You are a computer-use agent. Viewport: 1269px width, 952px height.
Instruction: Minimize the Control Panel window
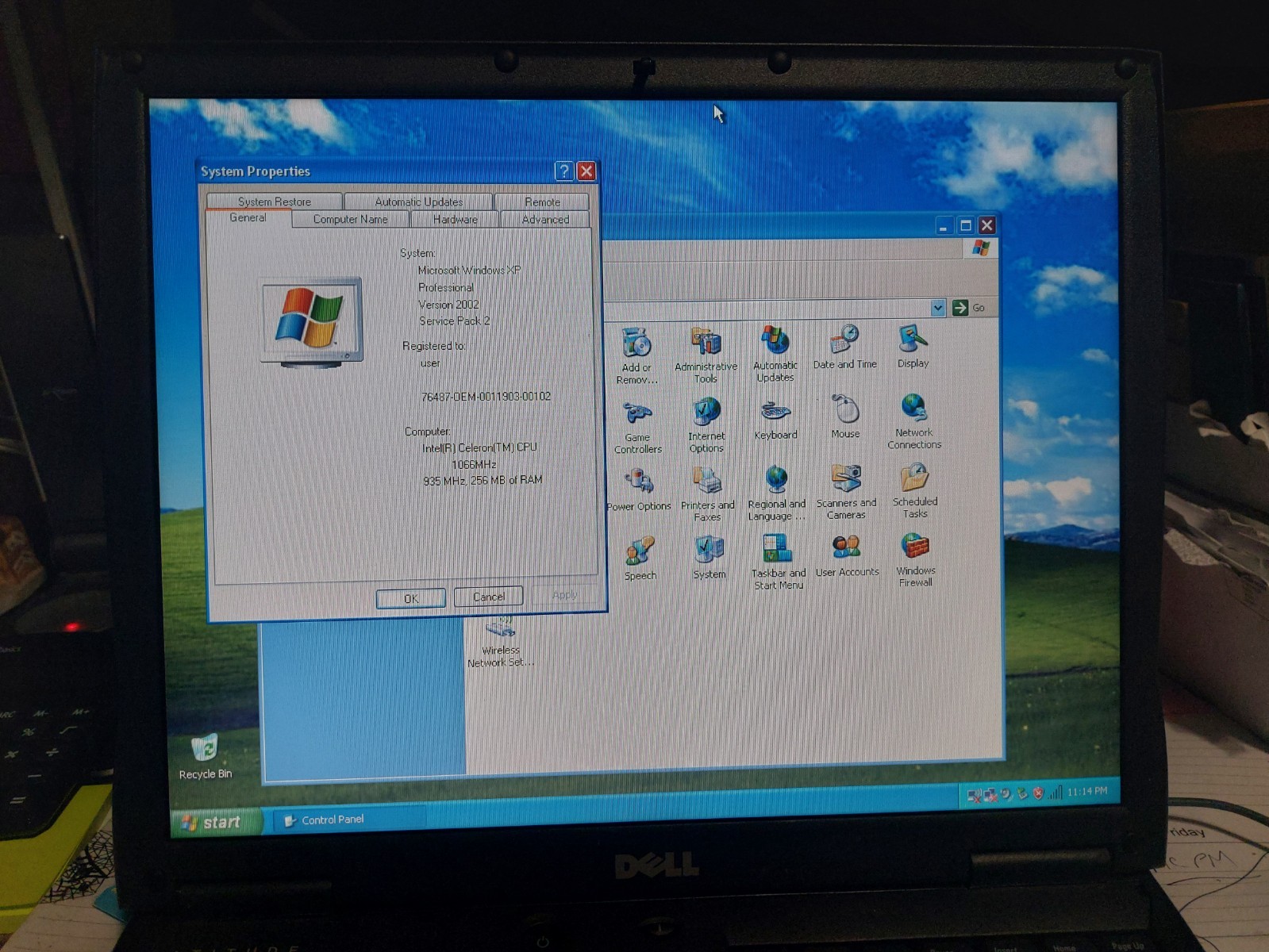point(943,226)
